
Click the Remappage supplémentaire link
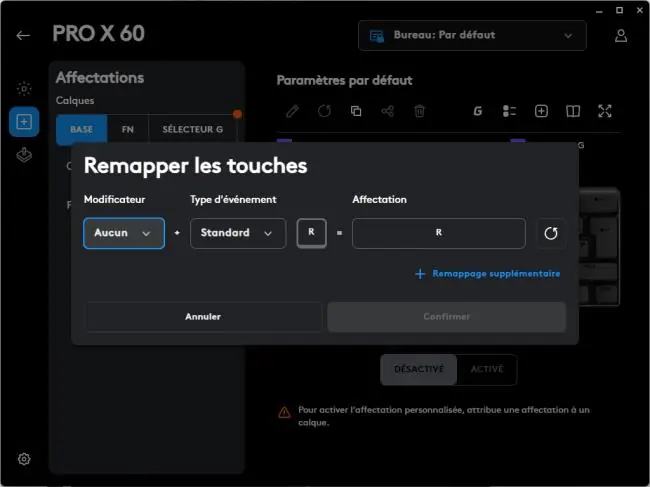[488, 274]
